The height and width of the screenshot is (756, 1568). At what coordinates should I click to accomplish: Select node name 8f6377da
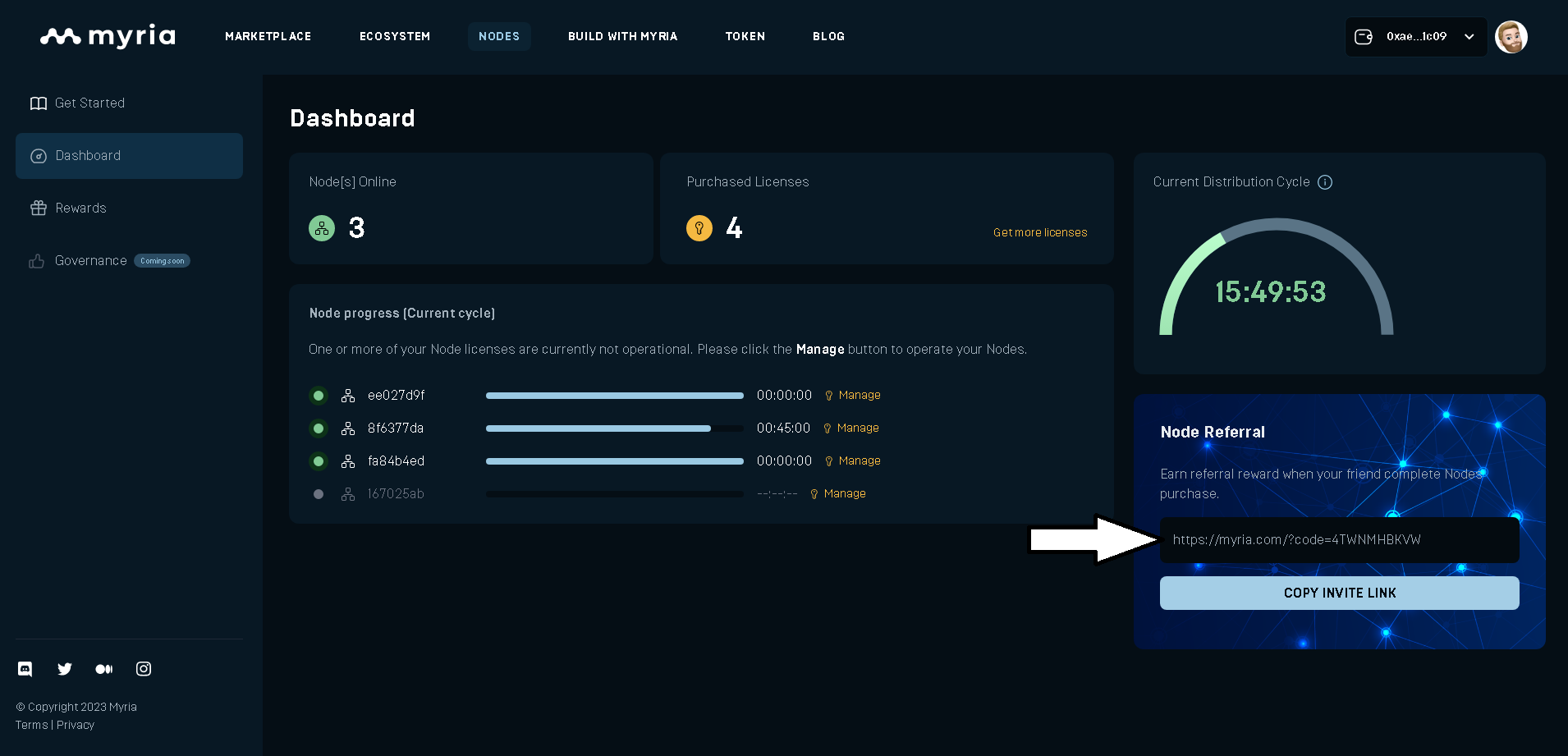click(396, 428)
